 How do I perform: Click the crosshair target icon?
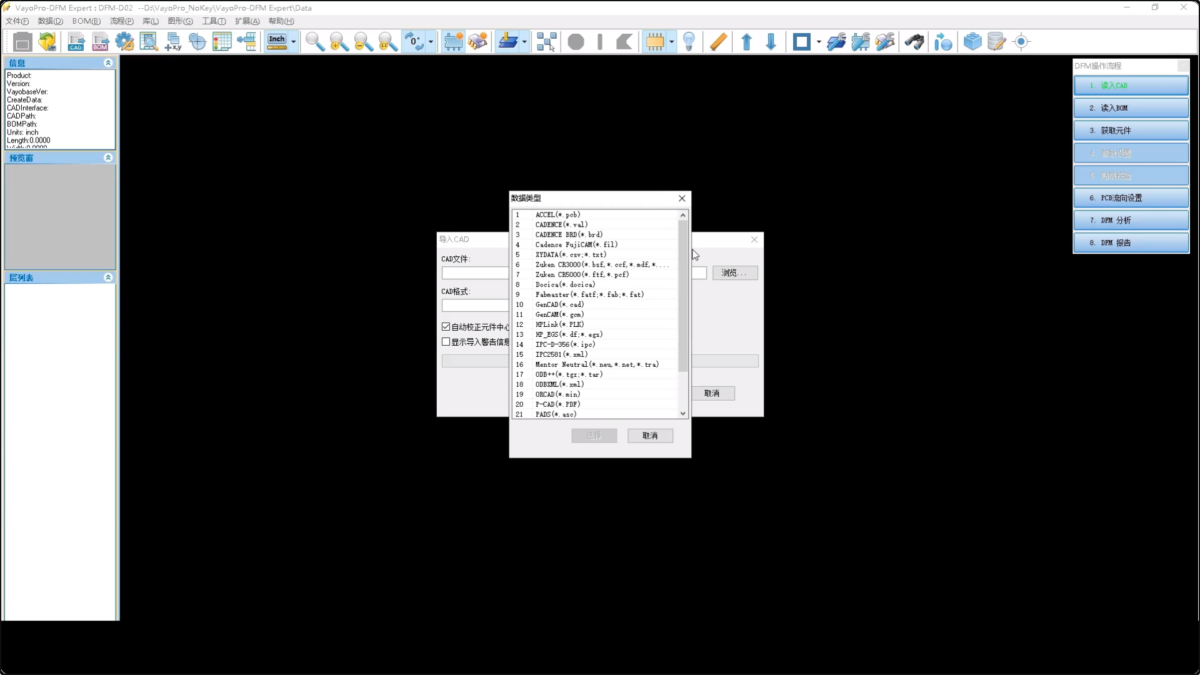point(1021,42)
